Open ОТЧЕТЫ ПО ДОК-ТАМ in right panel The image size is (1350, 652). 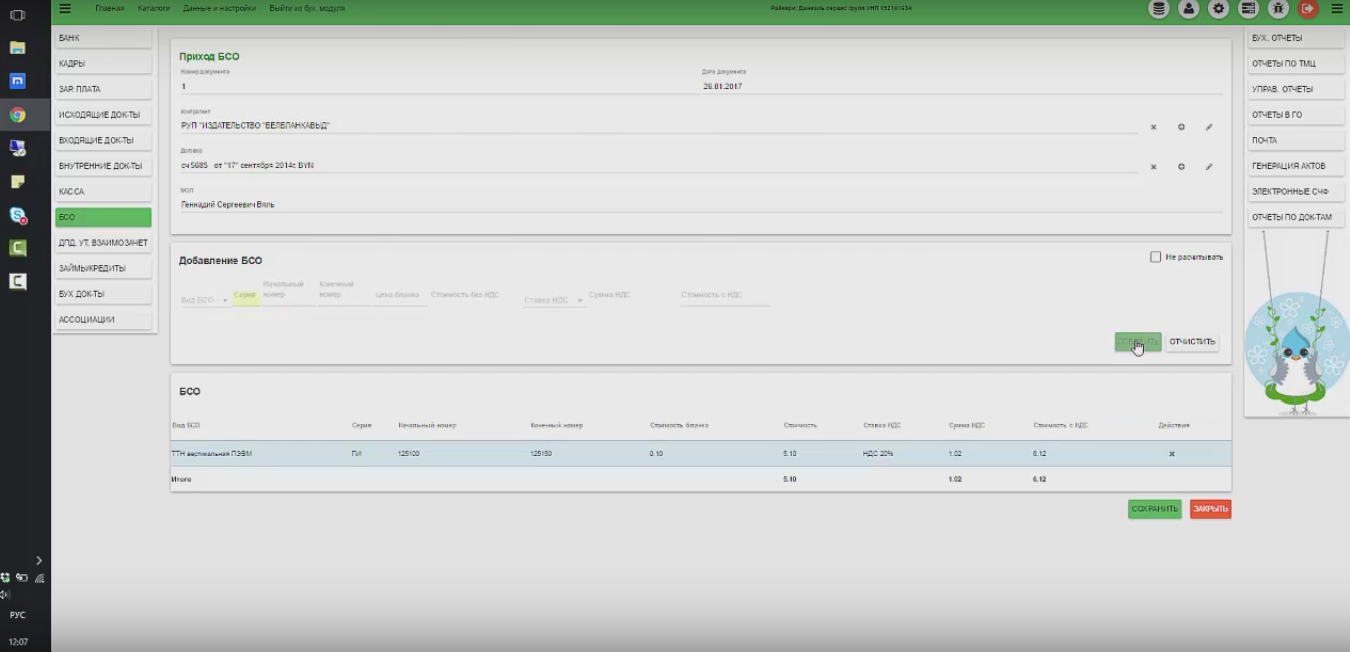[x=1297, y=217]
